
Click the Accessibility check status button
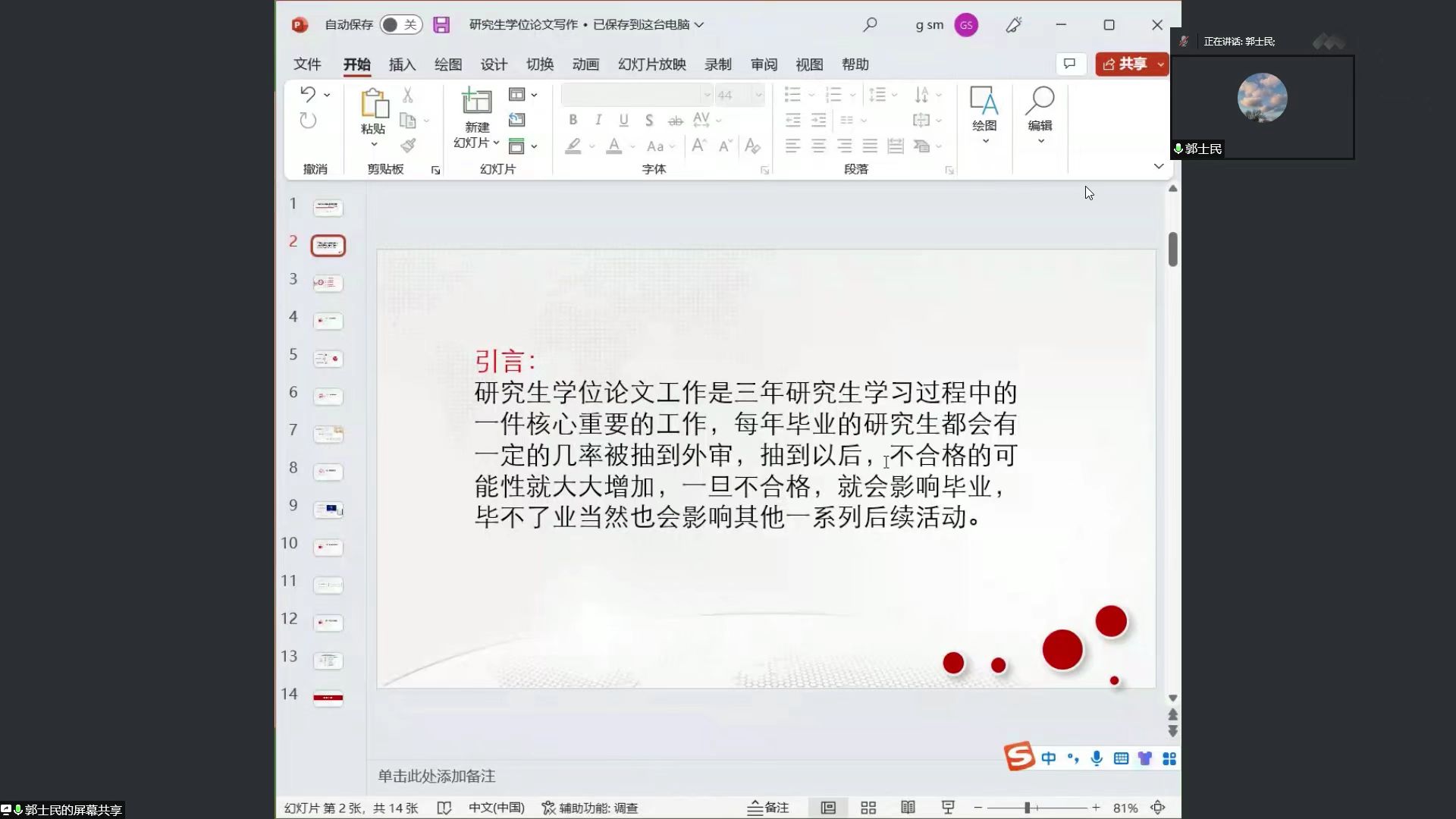pos(590,808)
